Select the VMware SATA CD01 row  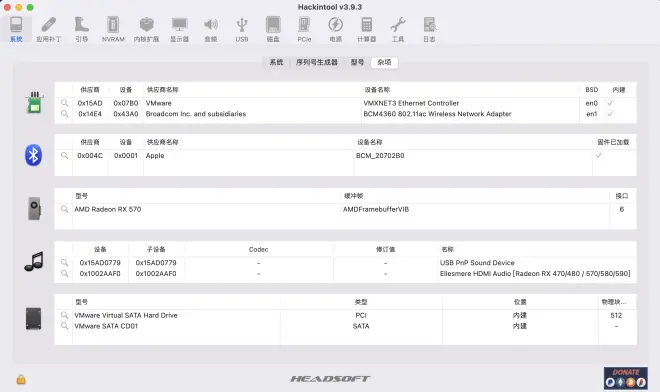345,326
